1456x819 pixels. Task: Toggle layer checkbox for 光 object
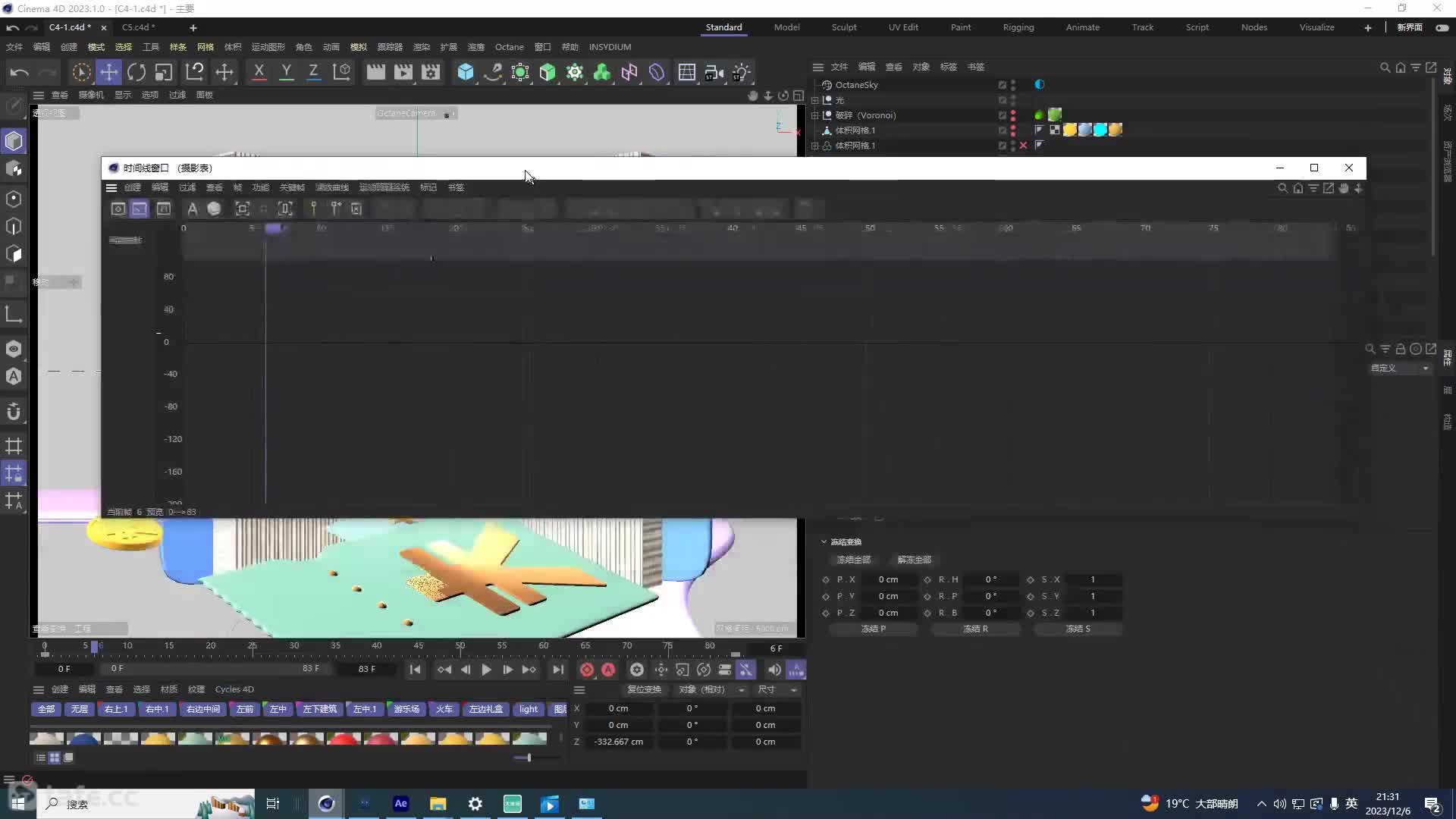pyautogui.click(x=1002, y=100)
